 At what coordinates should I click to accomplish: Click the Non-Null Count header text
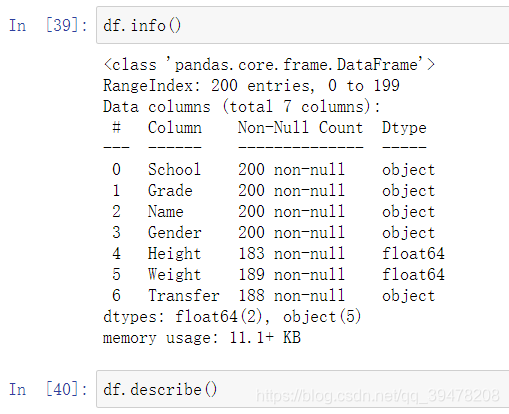tap(300, 127)
